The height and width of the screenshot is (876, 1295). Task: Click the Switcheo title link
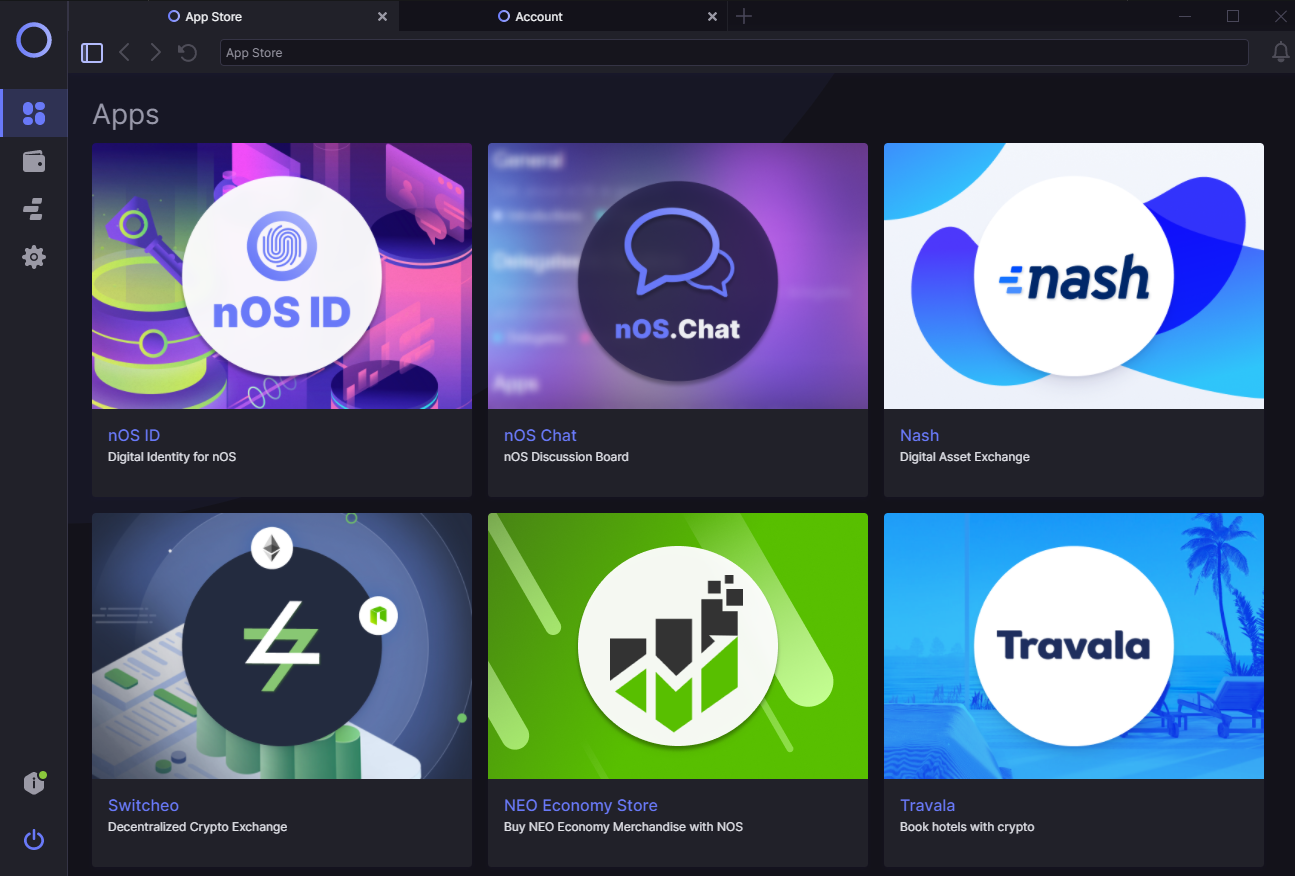click(143, 805)
